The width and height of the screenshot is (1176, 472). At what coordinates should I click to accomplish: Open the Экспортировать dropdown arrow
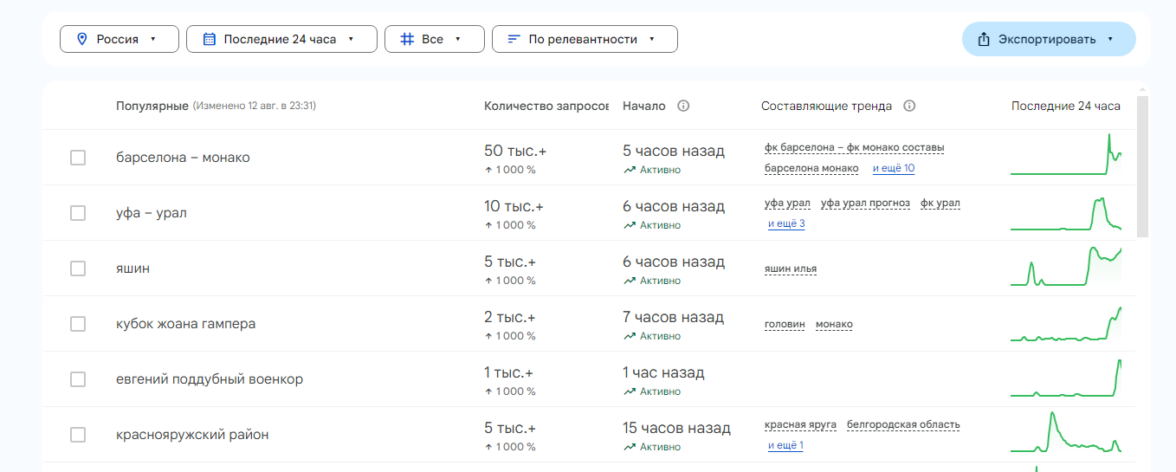point(1110,39)
